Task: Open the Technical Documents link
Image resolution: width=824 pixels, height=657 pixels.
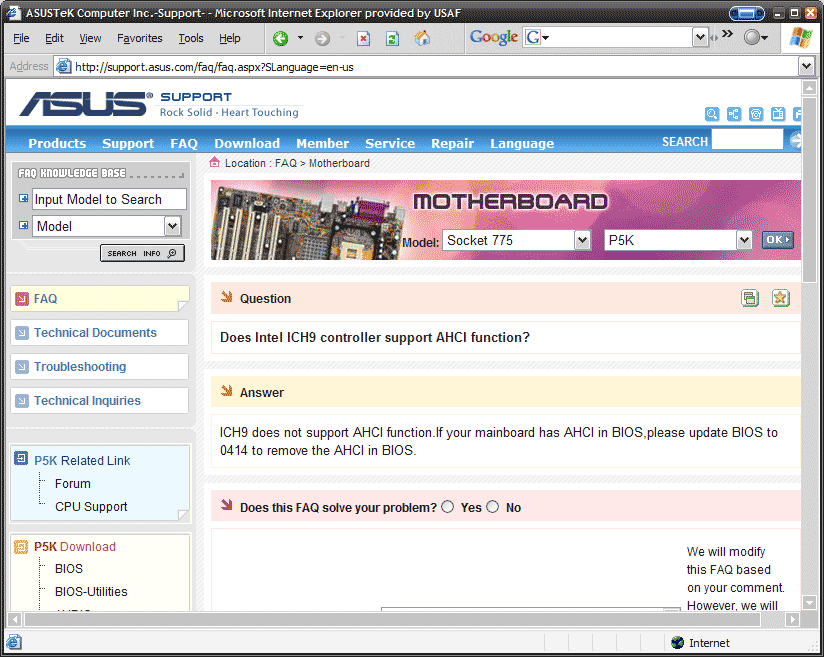Action: (95, 333)
